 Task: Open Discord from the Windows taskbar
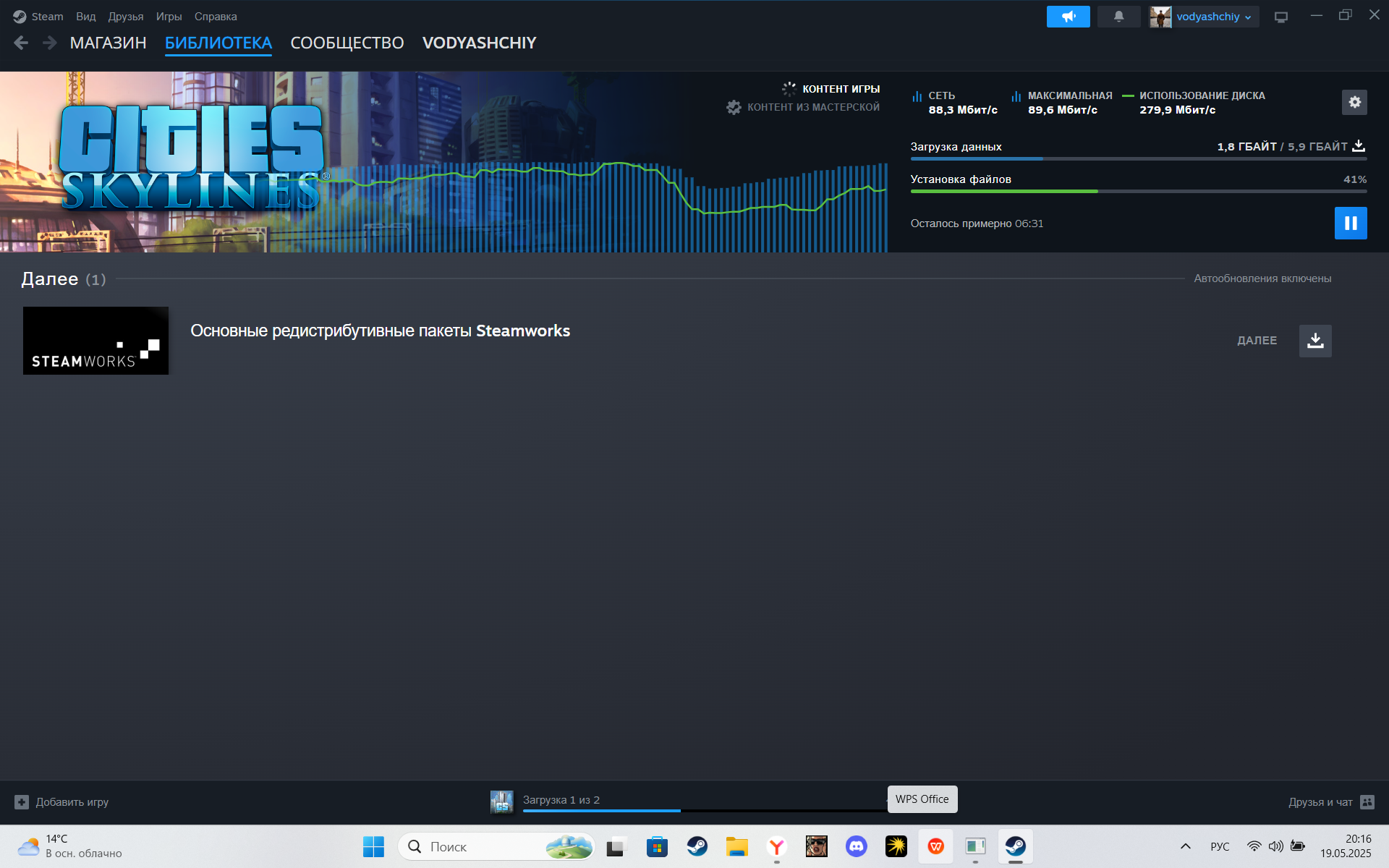pos(856,846)
